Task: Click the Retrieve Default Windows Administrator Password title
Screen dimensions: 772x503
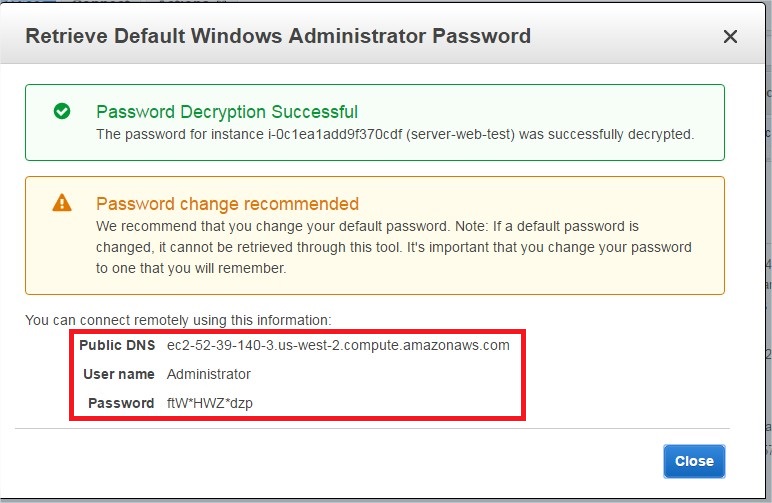Action: [x=278, y=36]
